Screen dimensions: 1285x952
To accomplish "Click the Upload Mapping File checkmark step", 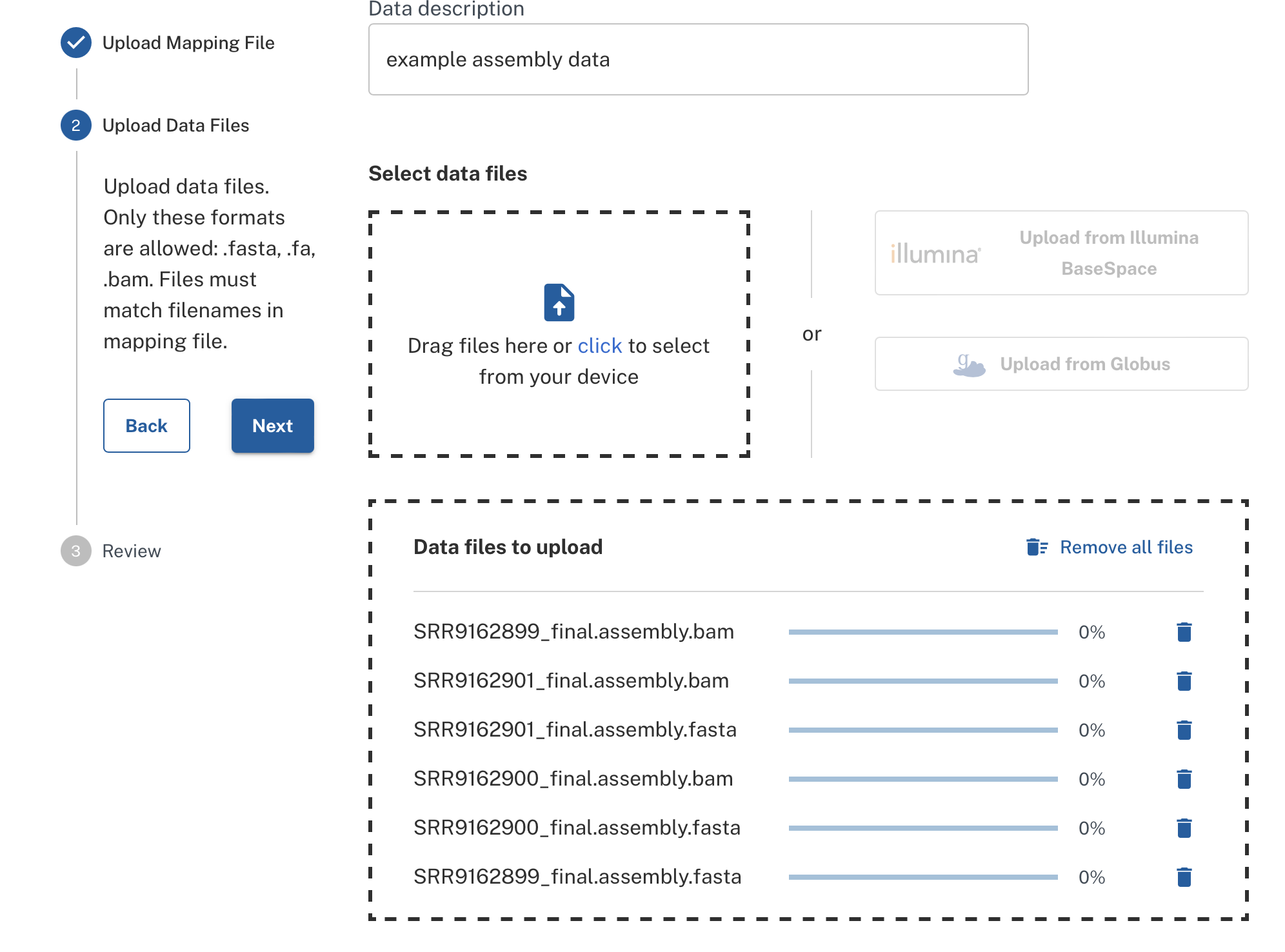I will (x=76, y=43).
